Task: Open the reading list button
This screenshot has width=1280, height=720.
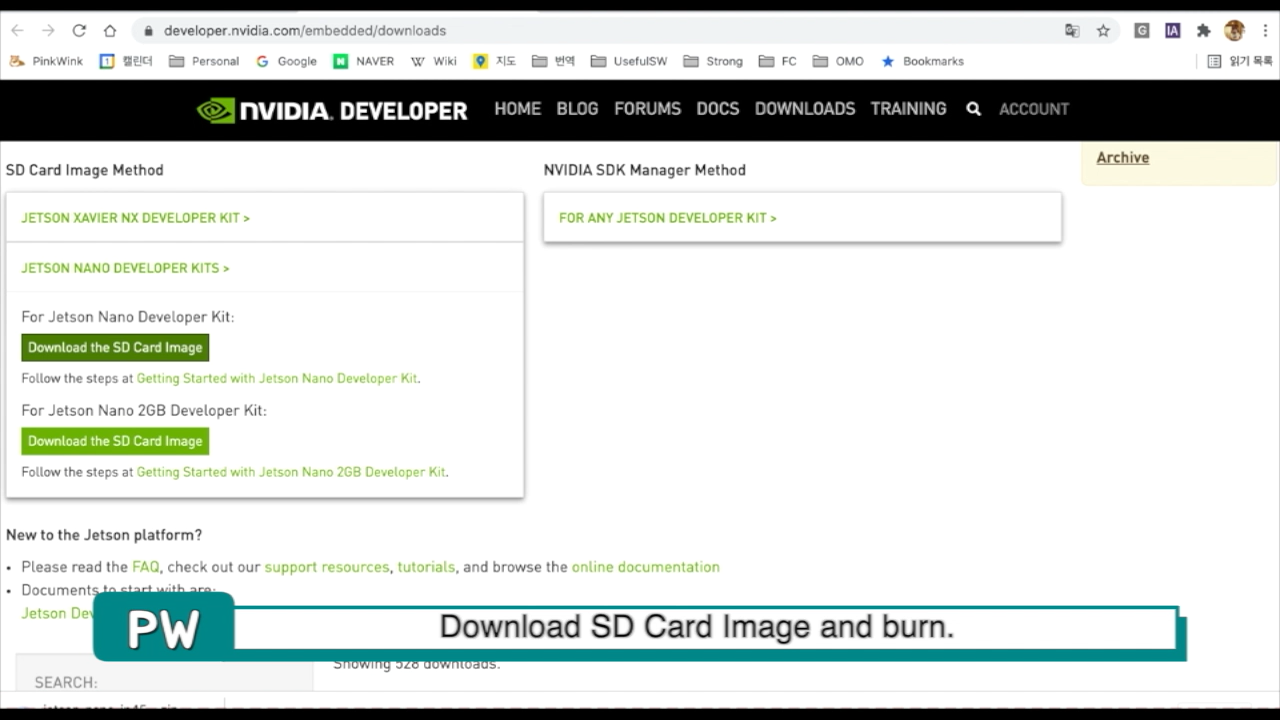Action: pos(1240,61)
